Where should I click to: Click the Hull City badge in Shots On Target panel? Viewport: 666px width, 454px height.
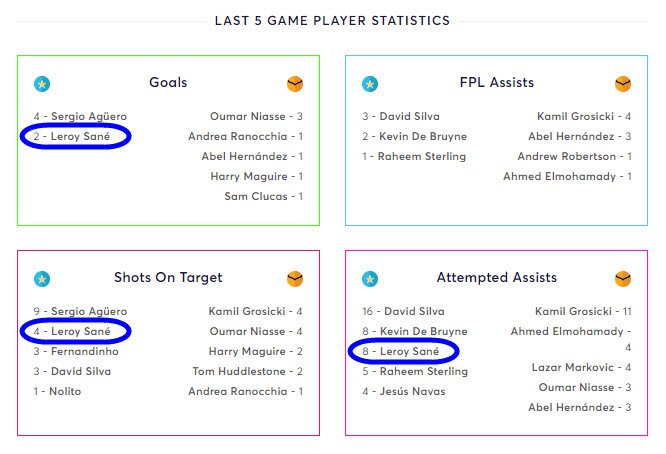tap(295, 279)
